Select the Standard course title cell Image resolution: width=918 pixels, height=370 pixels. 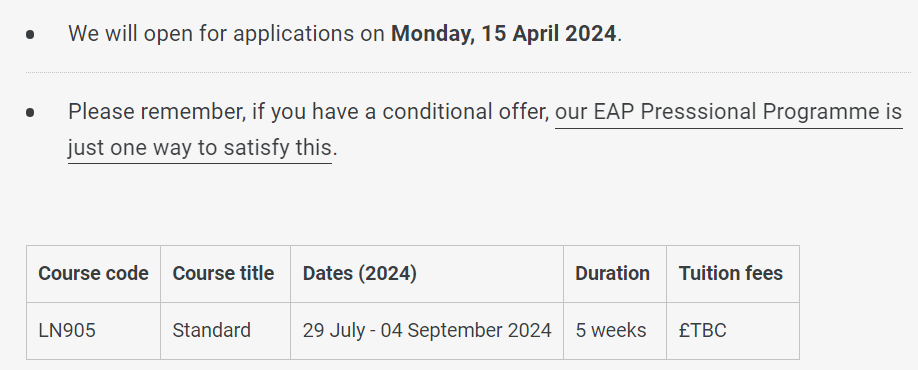(x=225, y=331)
